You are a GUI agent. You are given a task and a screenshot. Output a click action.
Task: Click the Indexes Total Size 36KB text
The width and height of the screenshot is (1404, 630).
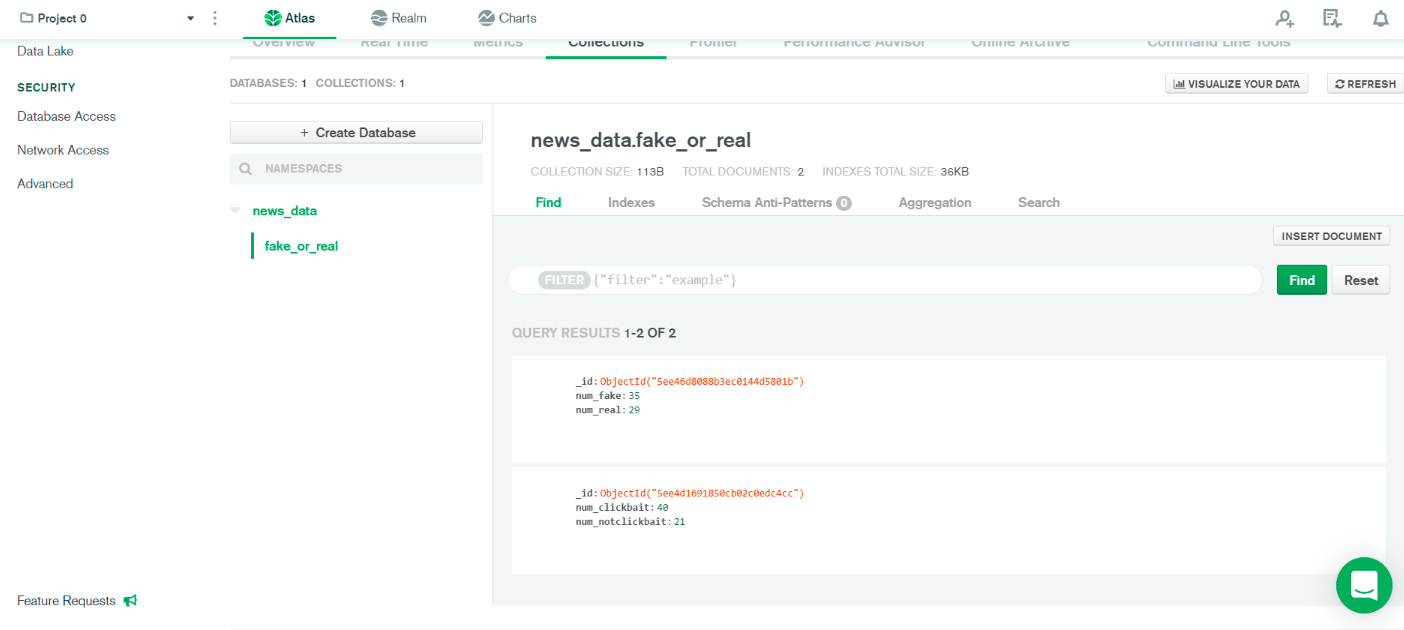click(896, 172)
